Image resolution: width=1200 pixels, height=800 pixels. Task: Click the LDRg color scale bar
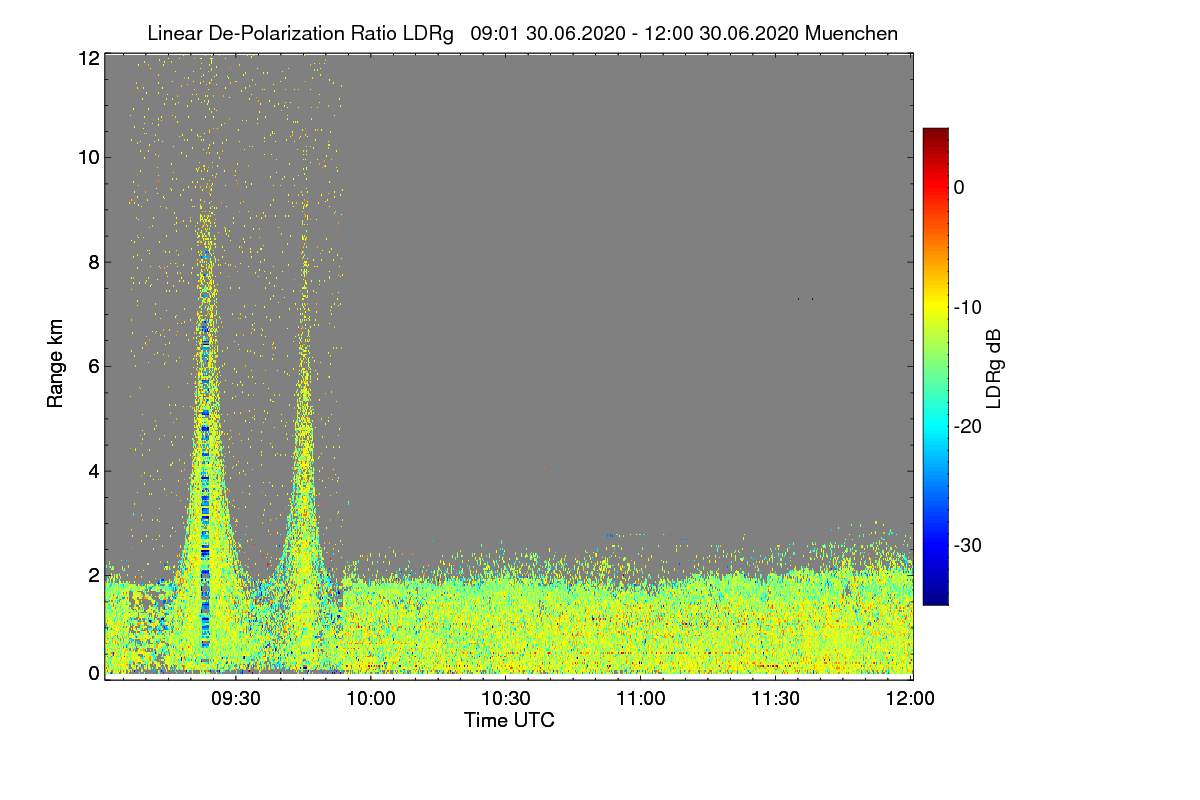coord(935,366)
